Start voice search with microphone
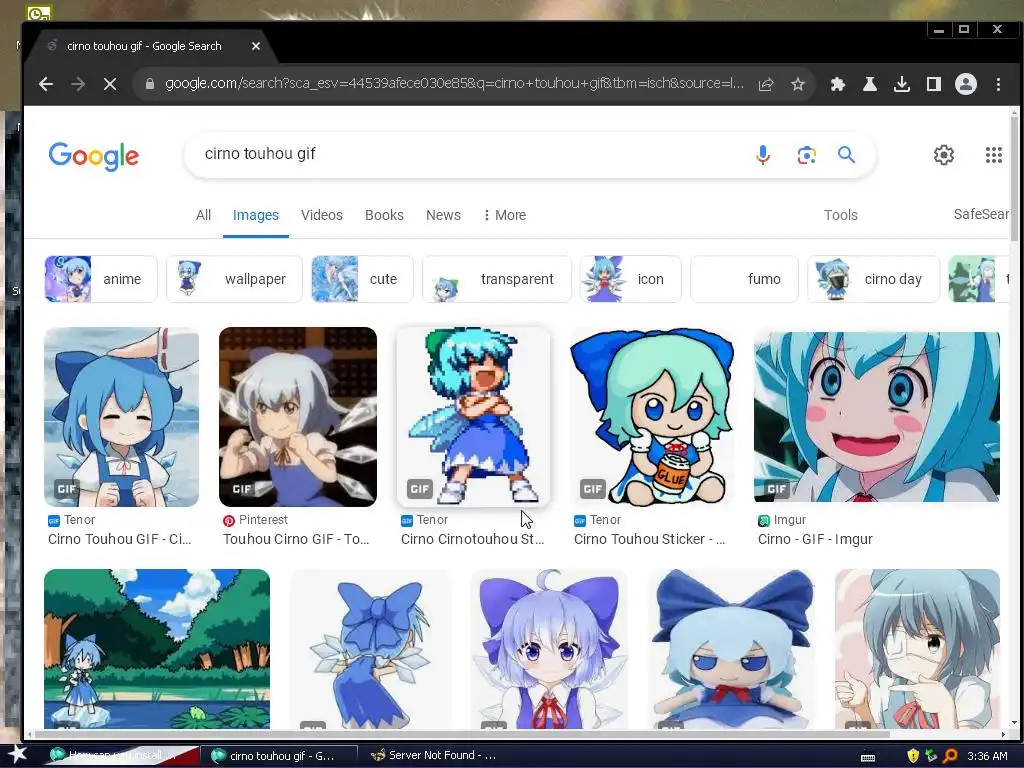Image resolution: width=1024 pixels, height=768 pixels. click(x=762, y=155)
